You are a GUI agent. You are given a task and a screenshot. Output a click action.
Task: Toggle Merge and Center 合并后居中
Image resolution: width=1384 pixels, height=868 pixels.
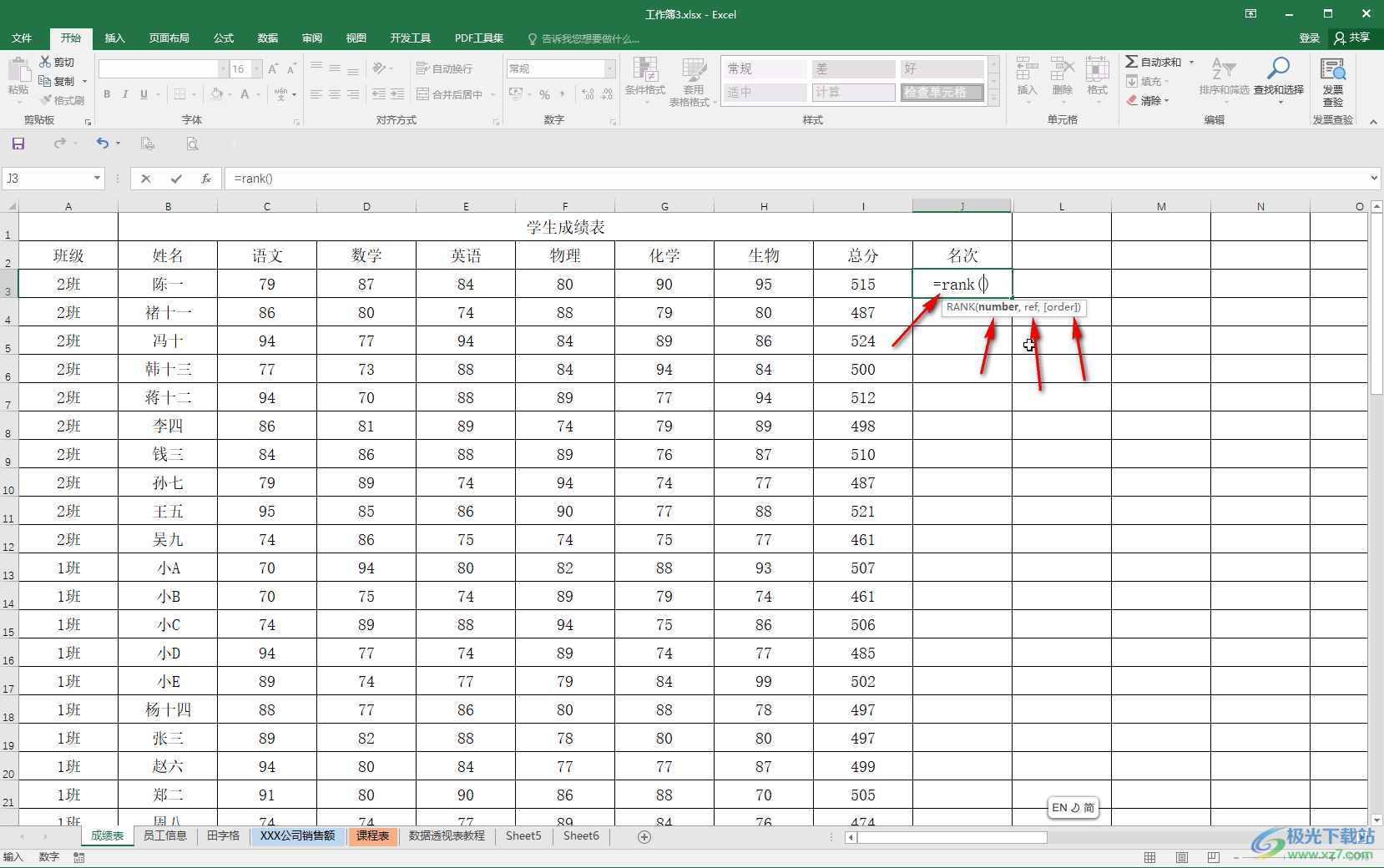450,94
